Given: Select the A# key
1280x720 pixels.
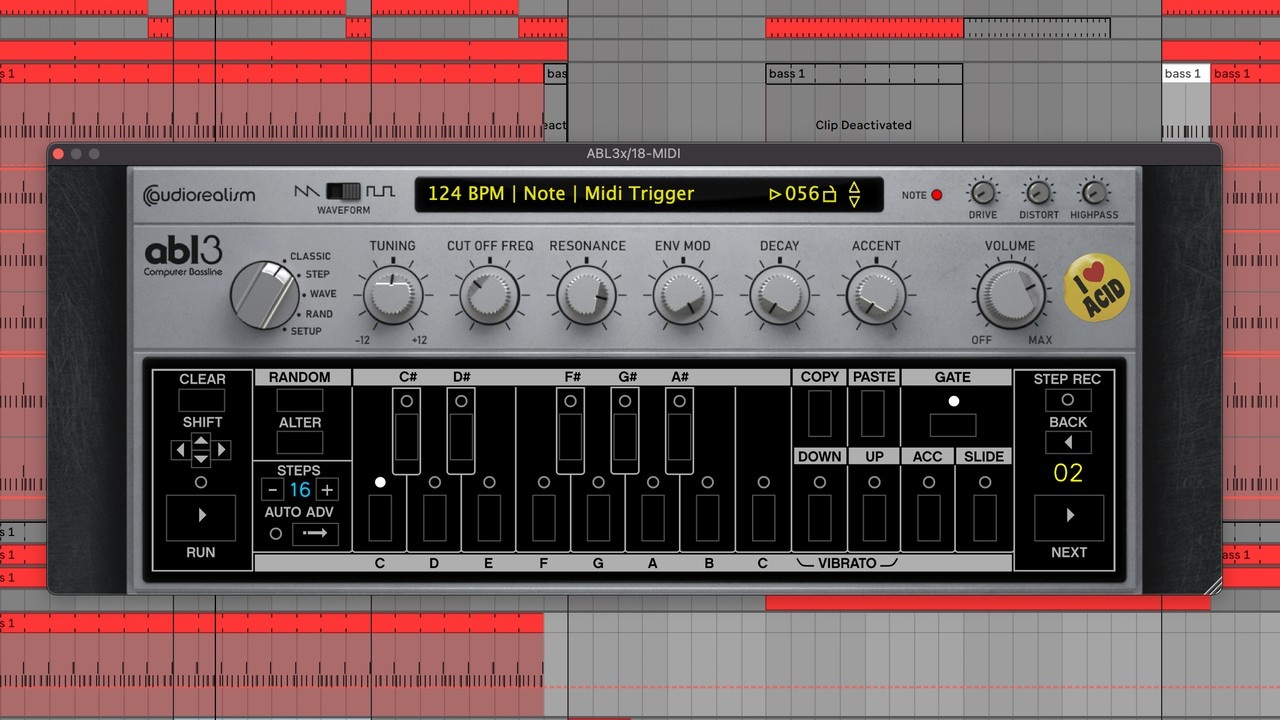Looking at the screenshot, I should click(680, 435).
